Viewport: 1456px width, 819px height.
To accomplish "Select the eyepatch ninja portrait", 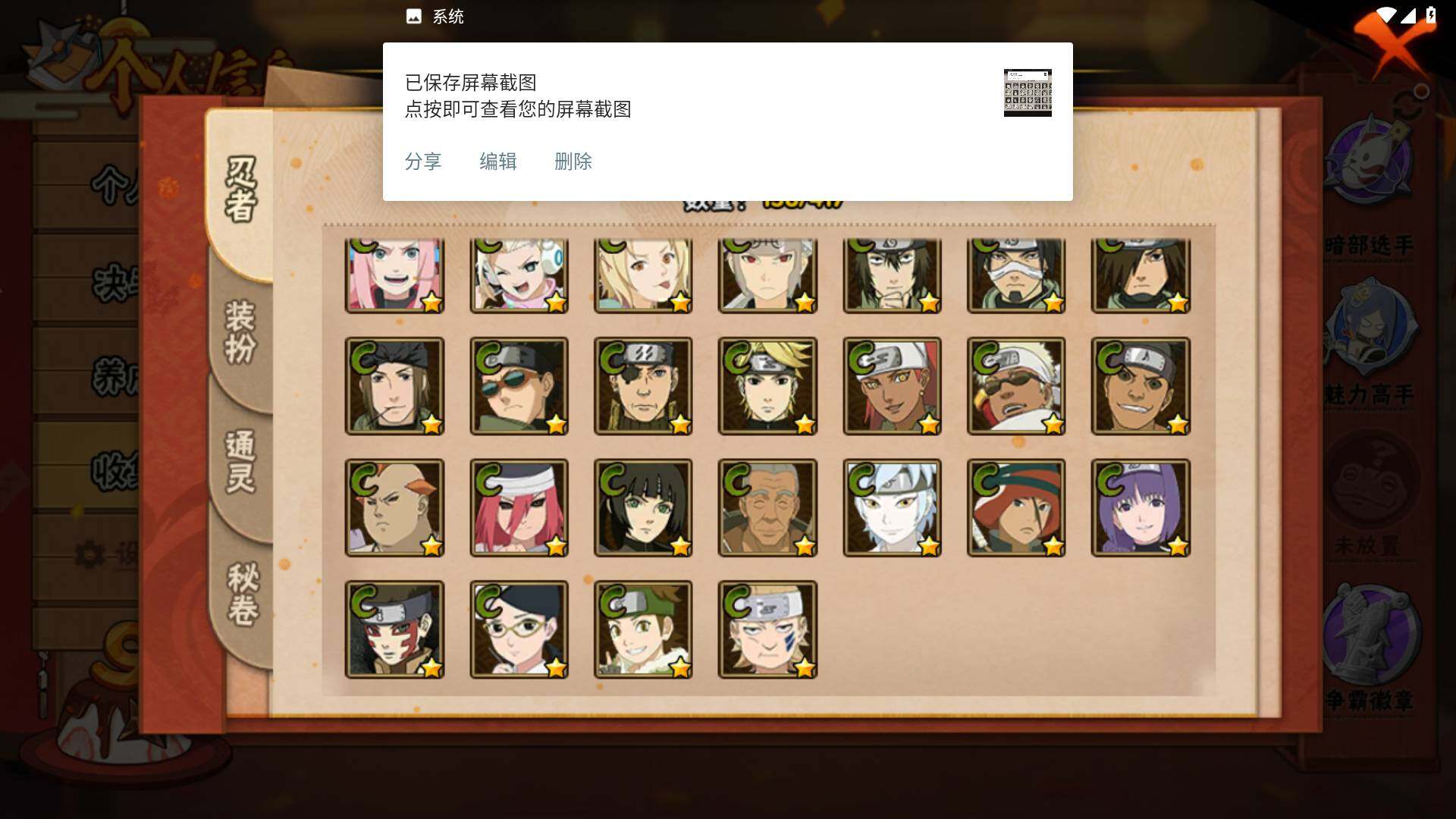I will click(643, 386).
